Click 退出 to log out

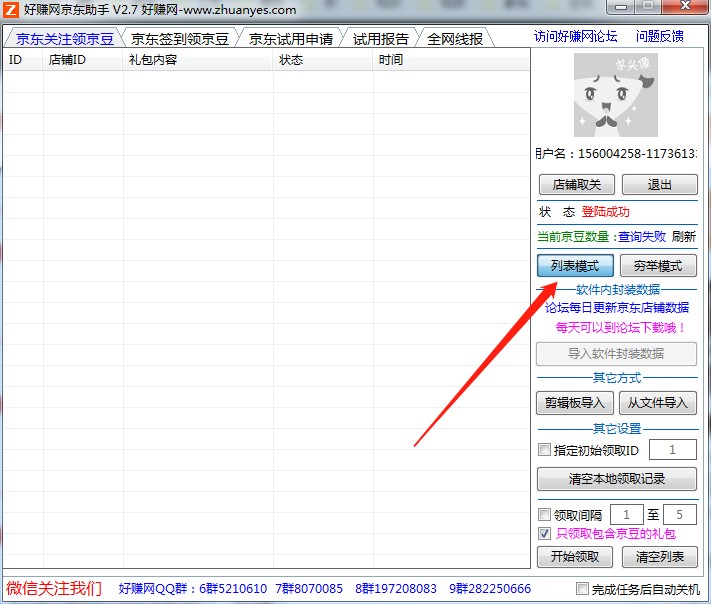pos(659,185)
